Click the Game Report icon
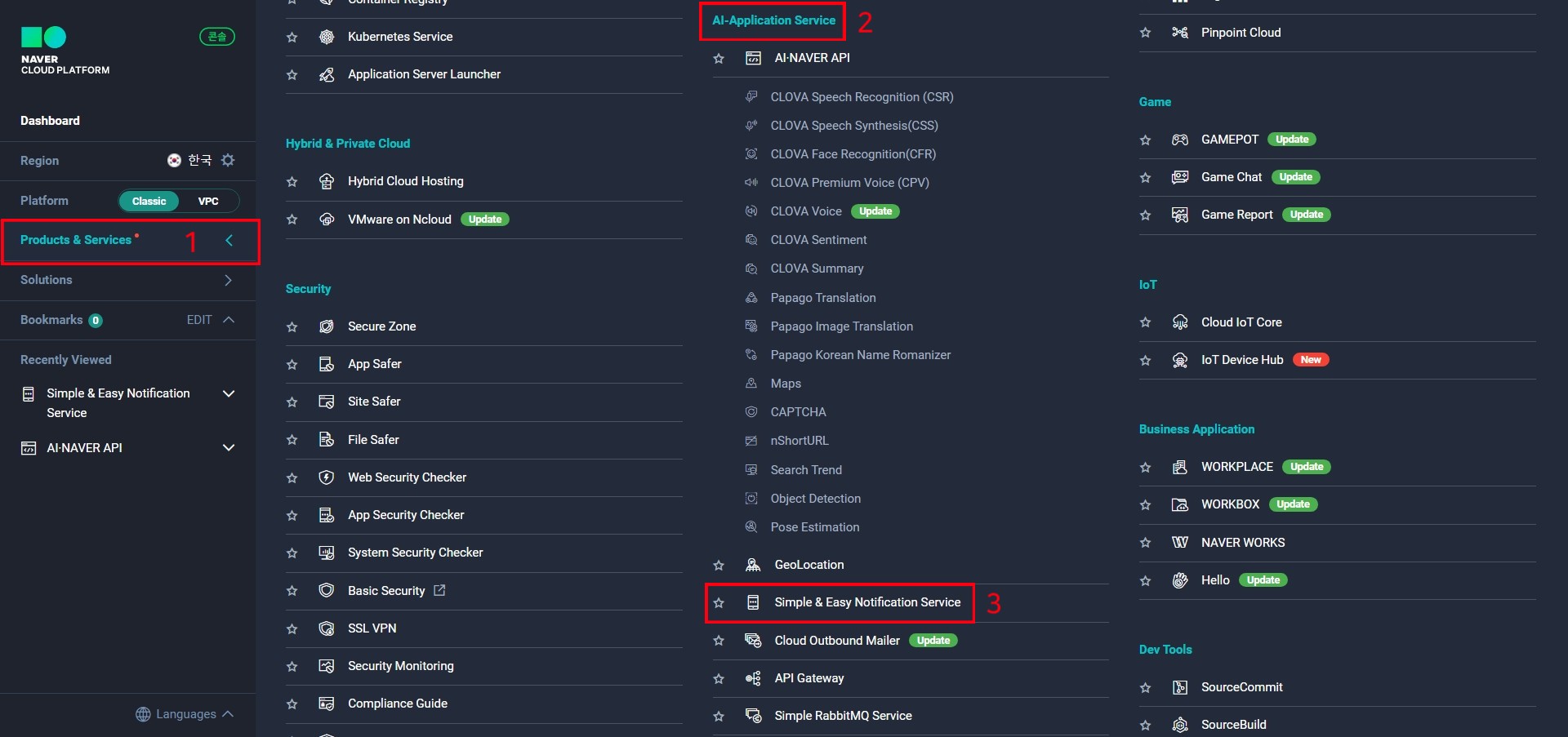 pos(1180,215)
